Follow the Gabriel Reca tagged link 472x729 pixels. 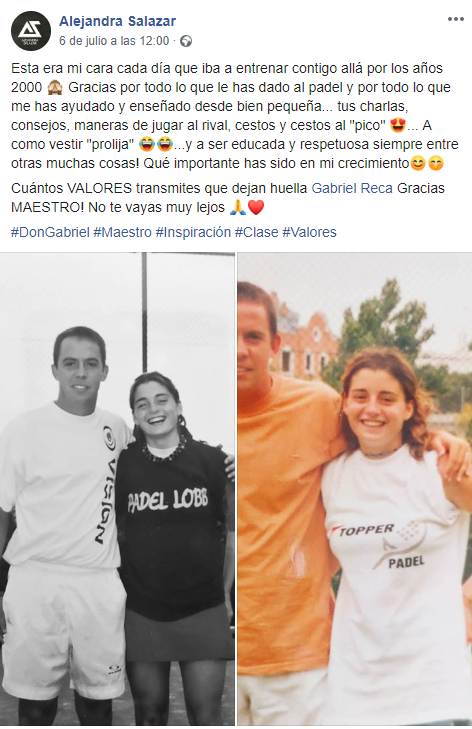[352, 188]
